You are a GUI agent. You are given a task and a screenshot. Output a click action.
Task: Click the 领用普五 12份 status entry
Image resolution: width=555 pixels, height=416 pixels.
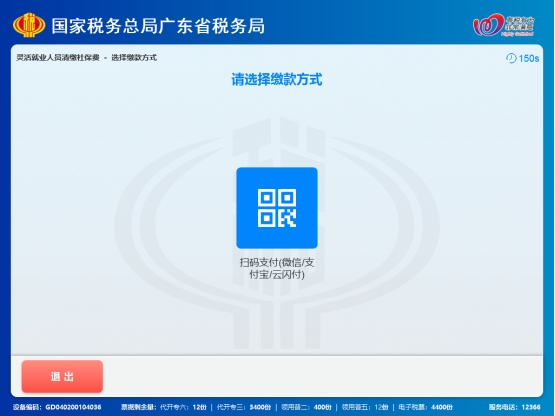coord(365,407)
